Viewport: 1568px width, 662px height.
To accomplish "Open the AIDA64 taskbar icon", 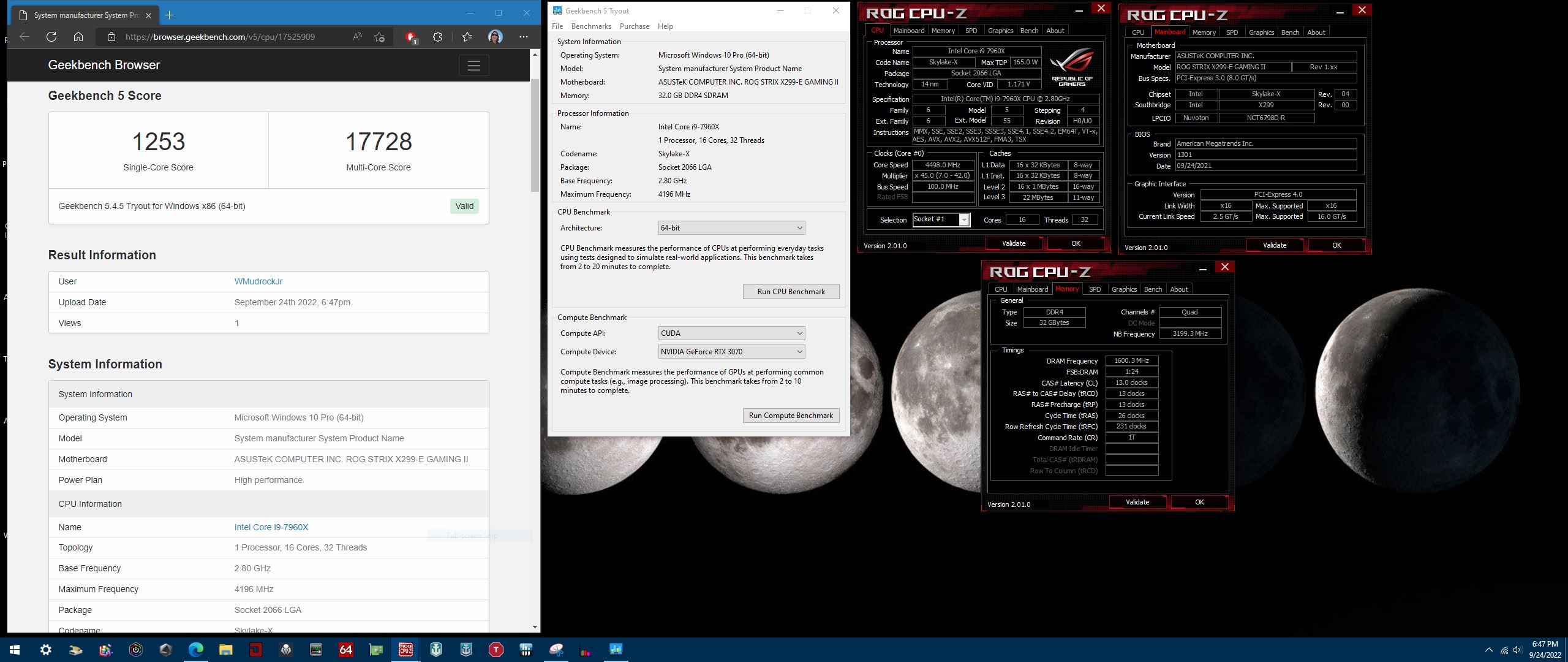I will click(346, 650).
